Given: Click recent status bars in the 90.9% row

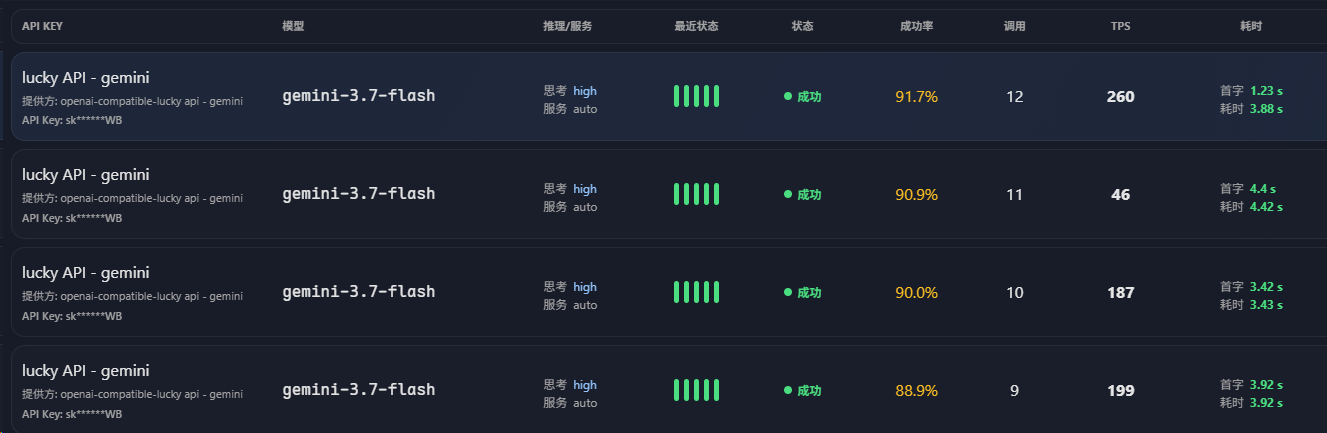Looking at the screenshot, I should click(x=697, y=194).
